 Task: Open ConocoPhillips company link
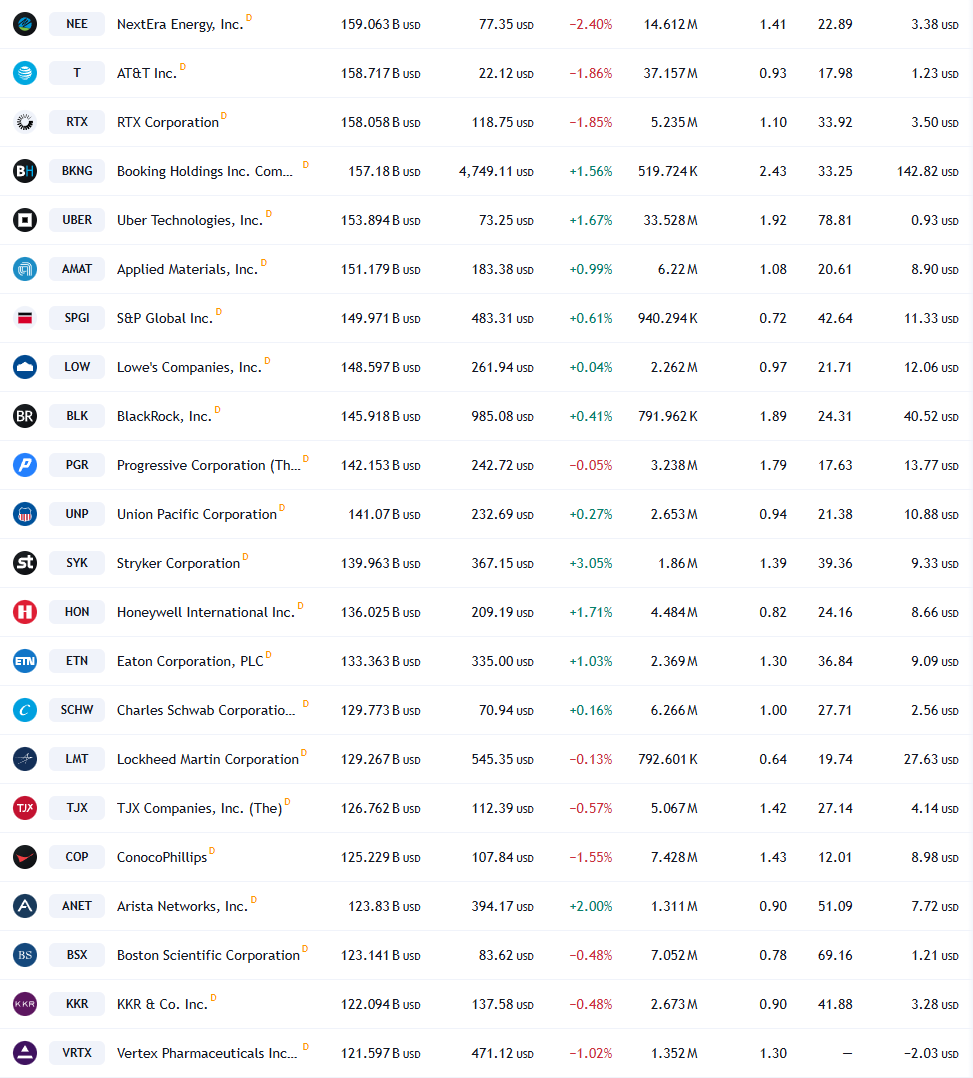[162, 857]
